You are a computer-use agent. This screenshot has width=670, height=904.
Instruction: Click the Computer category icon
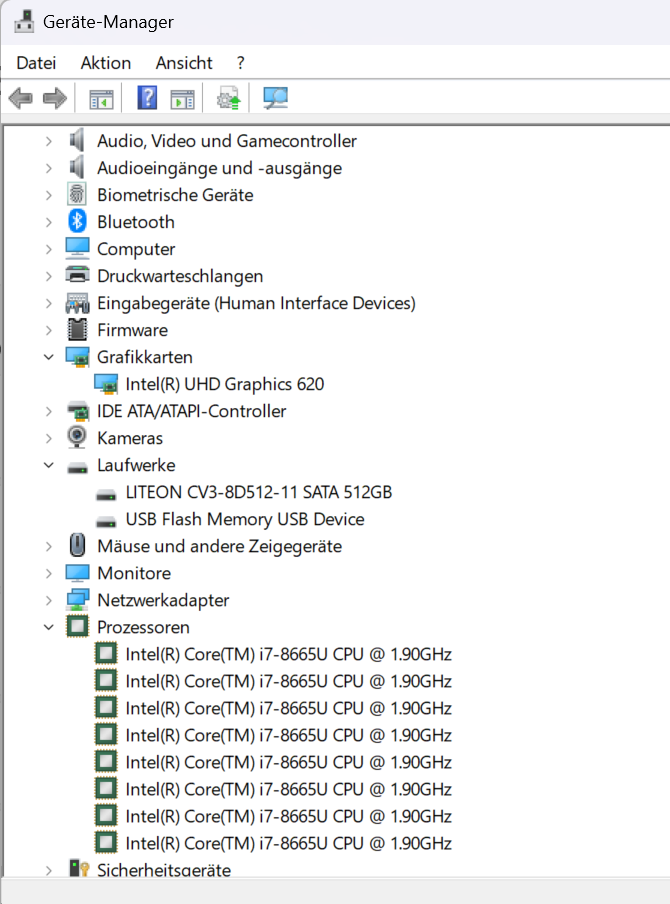tap(77, 248)
